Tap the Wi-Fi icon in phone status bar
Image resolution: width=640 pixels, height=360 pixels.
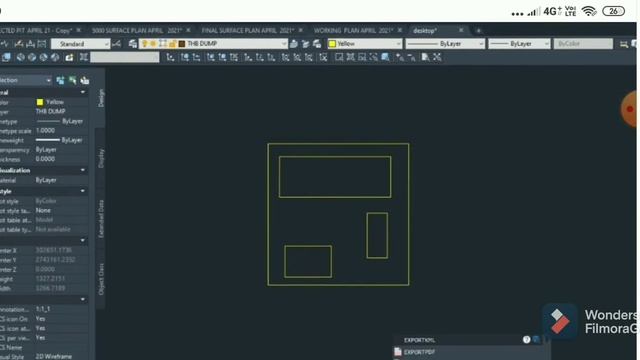point(589,11)
